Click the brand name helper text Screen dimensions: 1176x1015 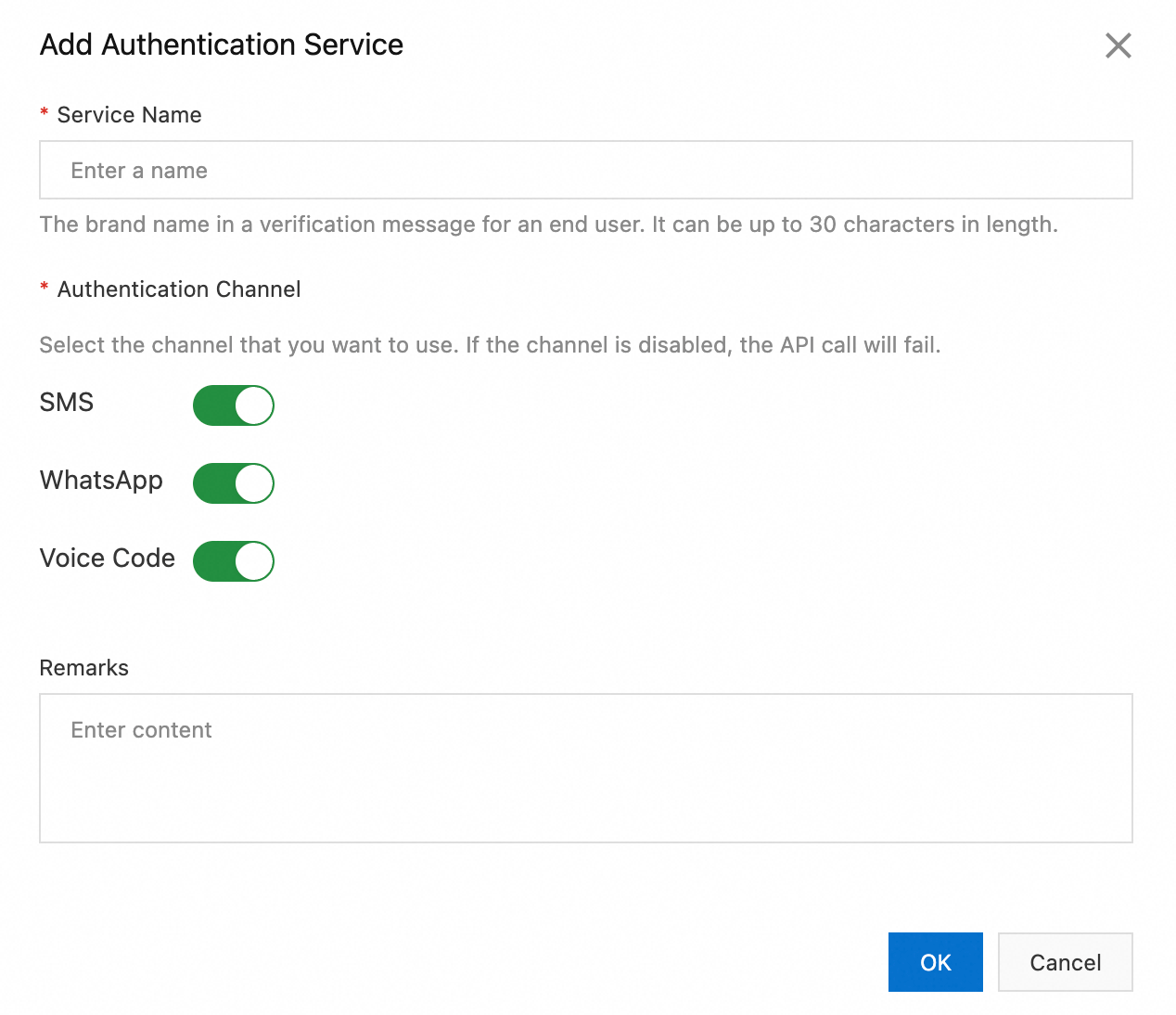click(548, 225)
